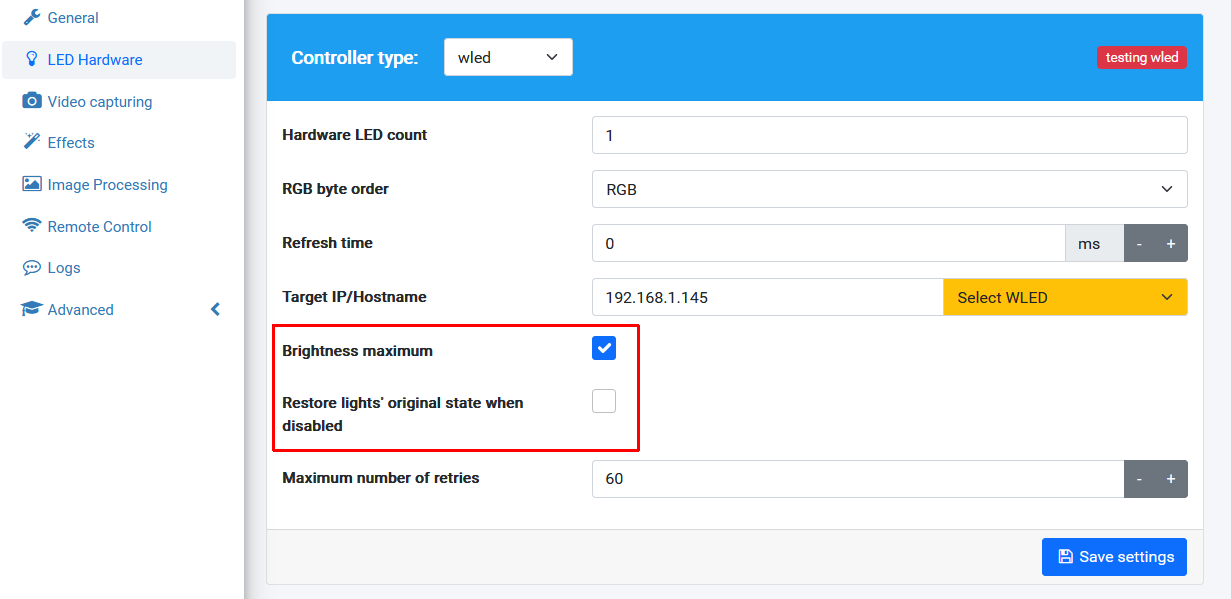This screenshot has width=1231, height=599.
Task: Collapse the Advanced menu chevron
Action: 215,310
